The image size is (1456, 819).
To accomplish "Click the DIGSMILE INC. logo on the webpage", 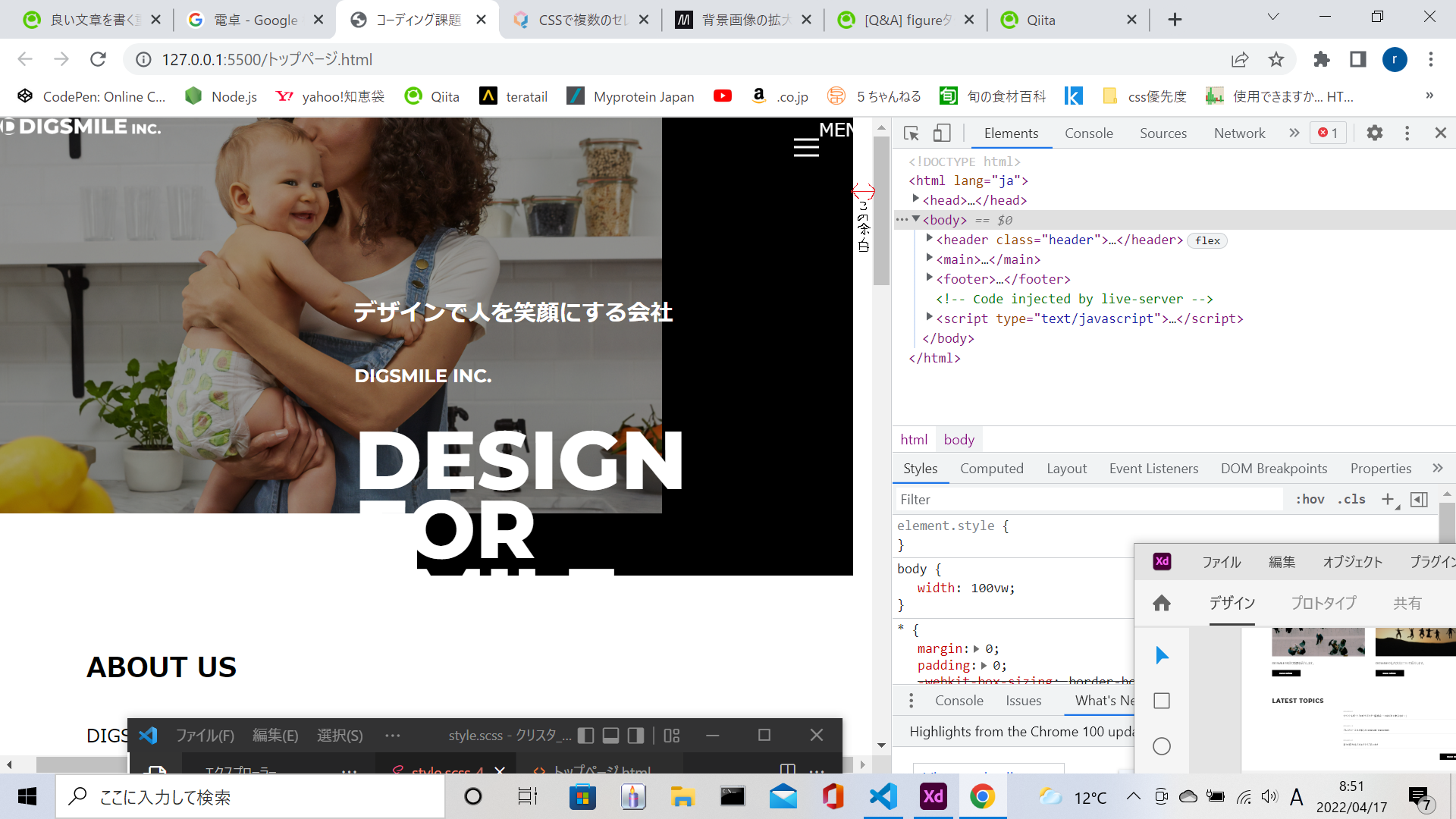I will pos(81,127).
